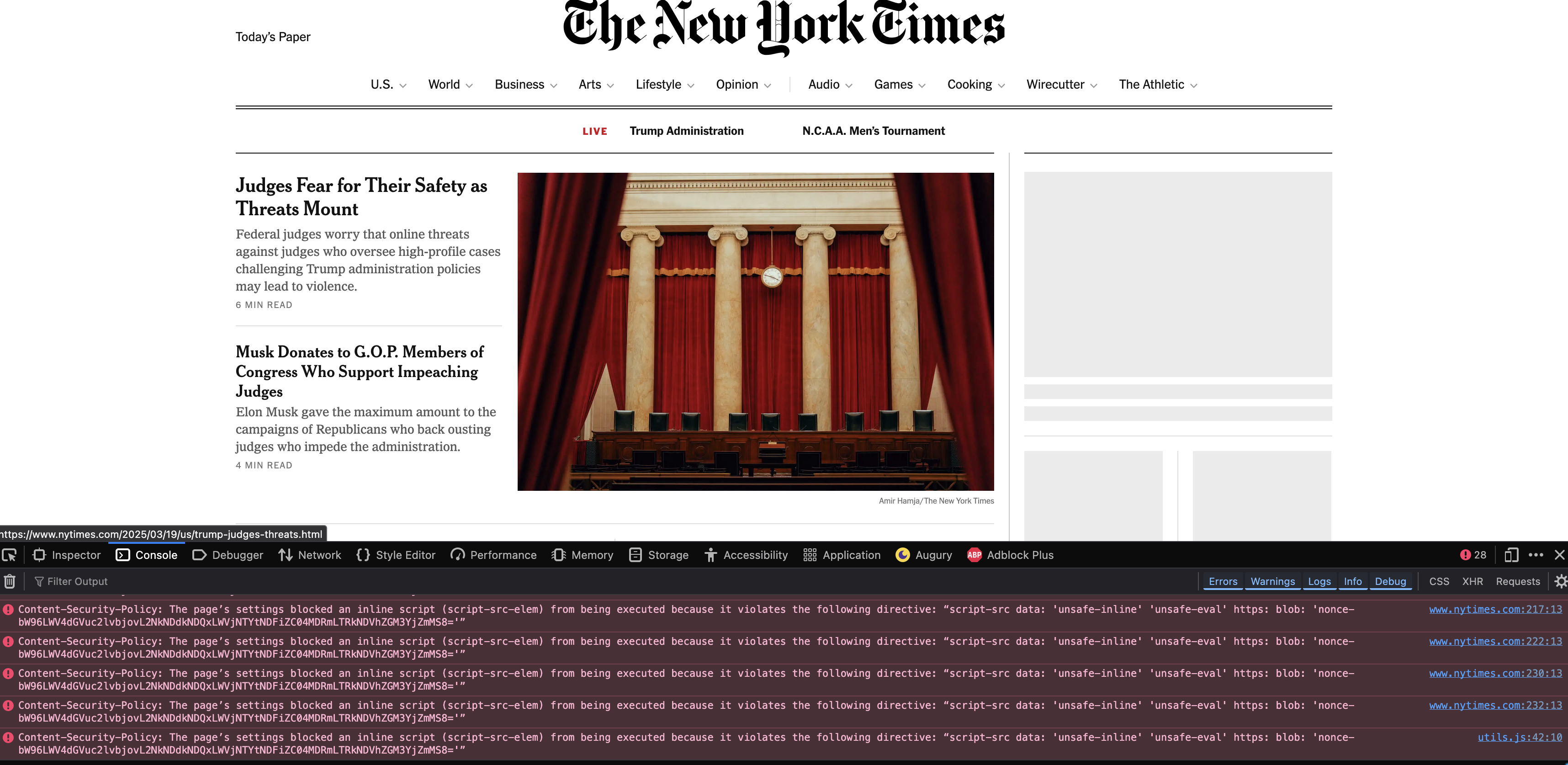
Task: Close the developer tools panel
Action: tap(1559, 555)
